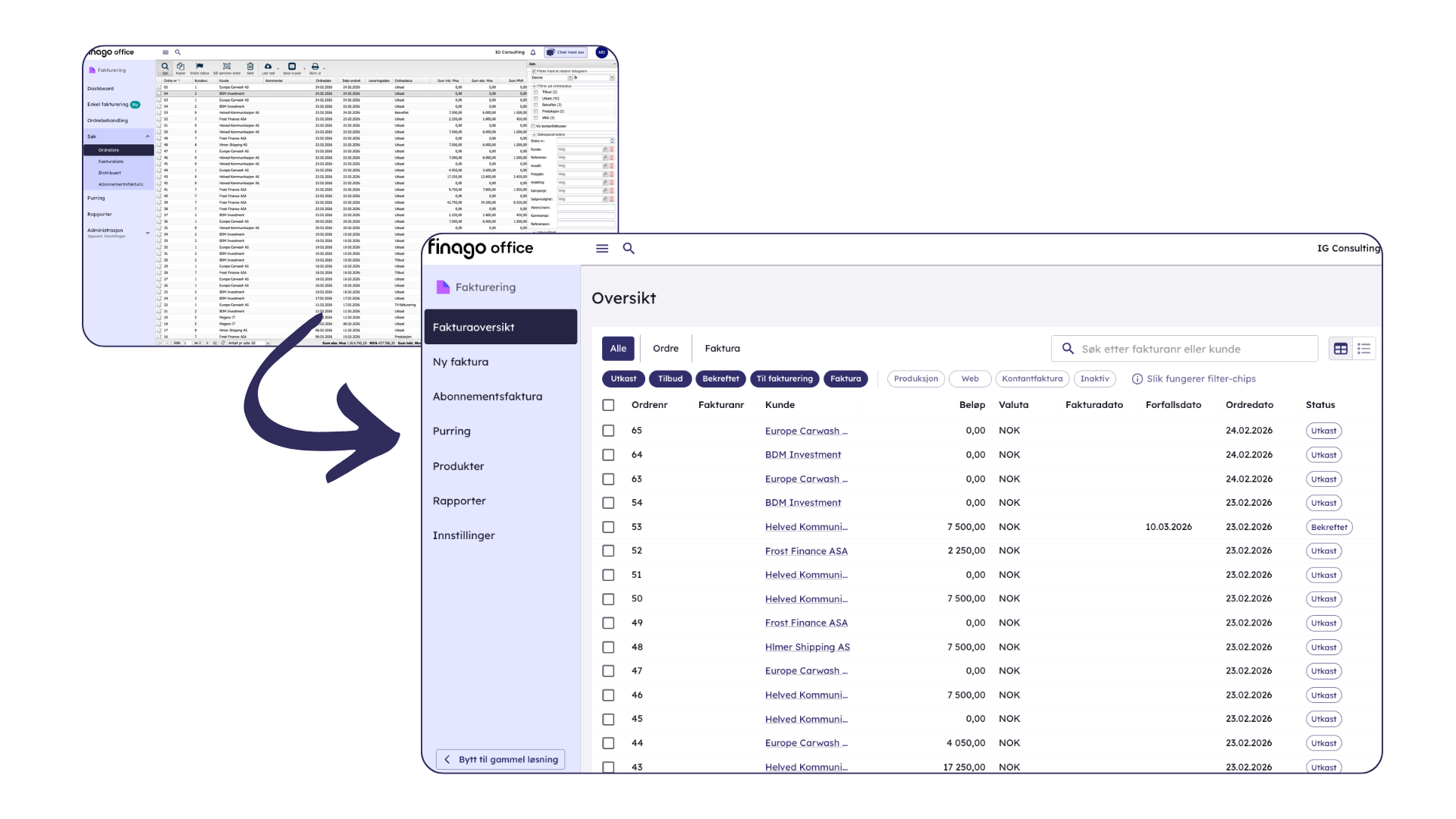Click the Kopier icon in the old order list toolbar
The height and width of the screenshot is (819, 1456).
click(180, 67)
